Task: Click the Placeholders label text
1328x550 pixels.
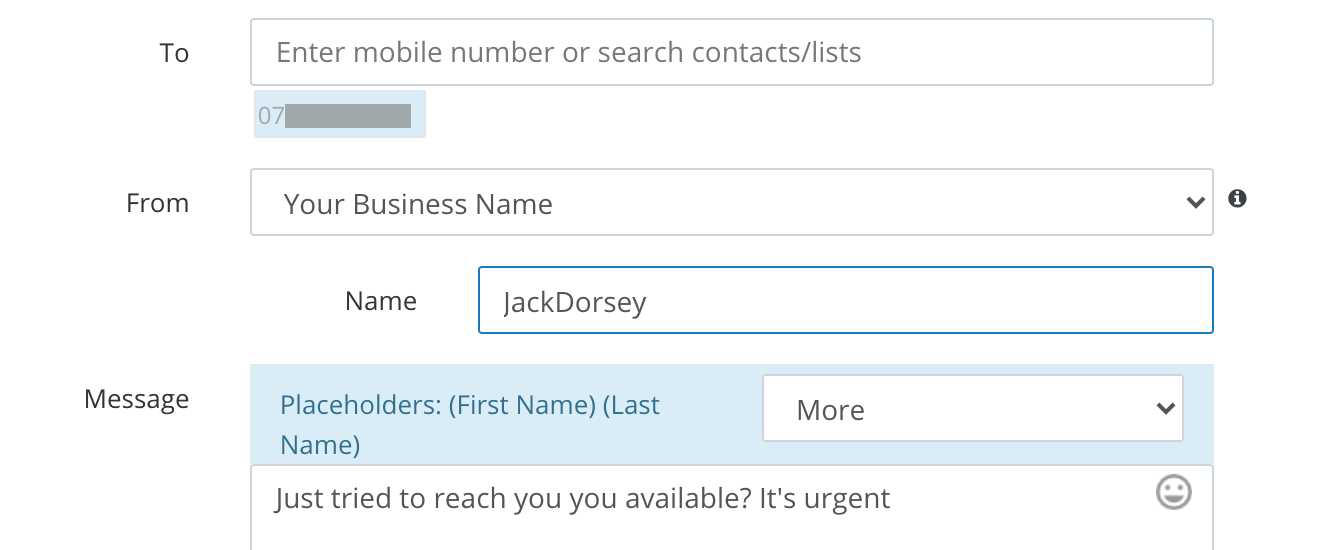Action: pos(361,405)
